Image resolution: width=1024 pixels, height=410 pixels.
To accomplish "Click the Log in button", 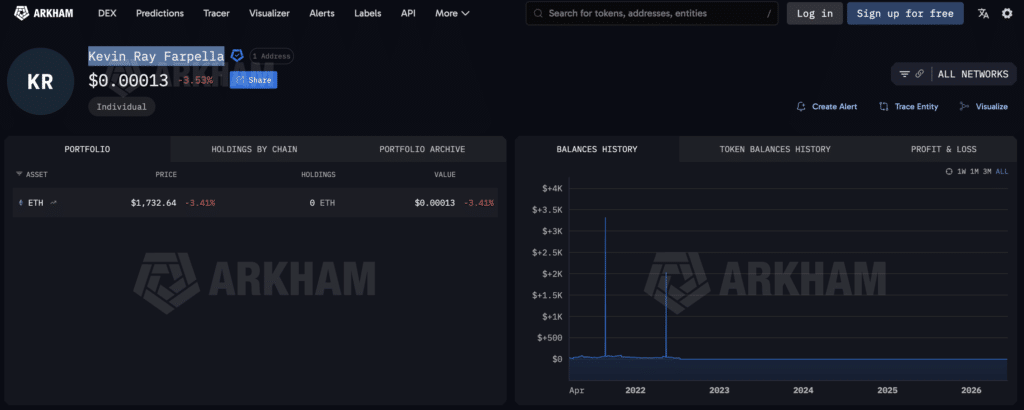I will [x=814, y=13].
